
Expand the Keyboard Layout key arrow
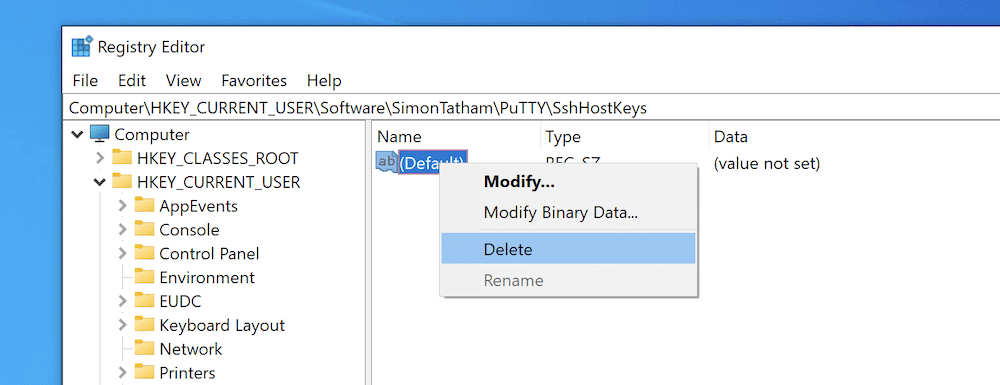[122, 325]
